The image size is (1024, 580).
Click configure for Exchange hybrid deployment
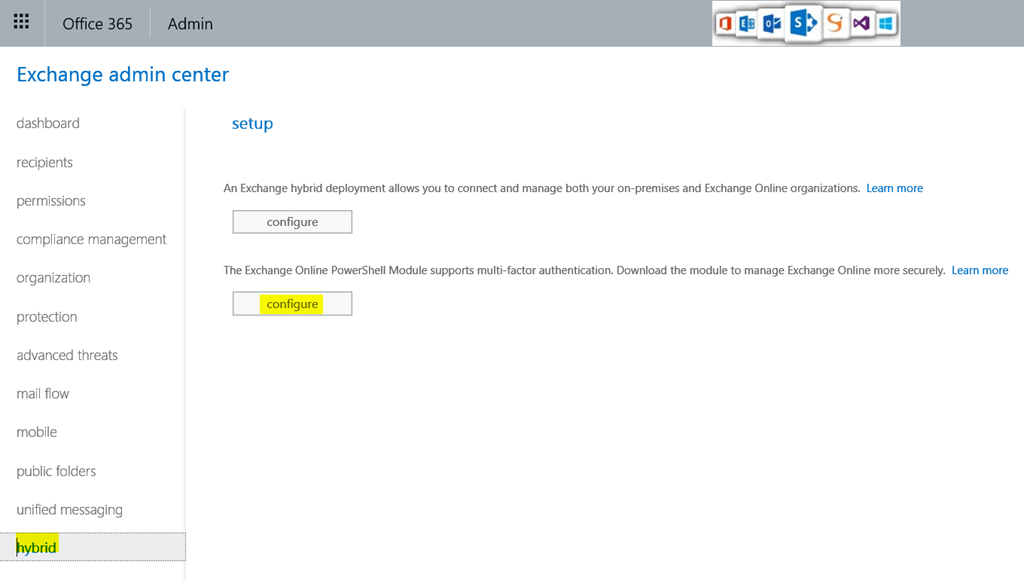(x=292, y=221)
